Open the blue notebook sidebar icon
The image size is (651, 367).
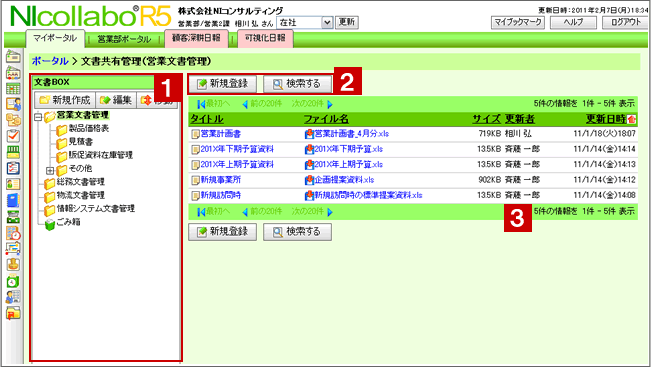[13, 200]
